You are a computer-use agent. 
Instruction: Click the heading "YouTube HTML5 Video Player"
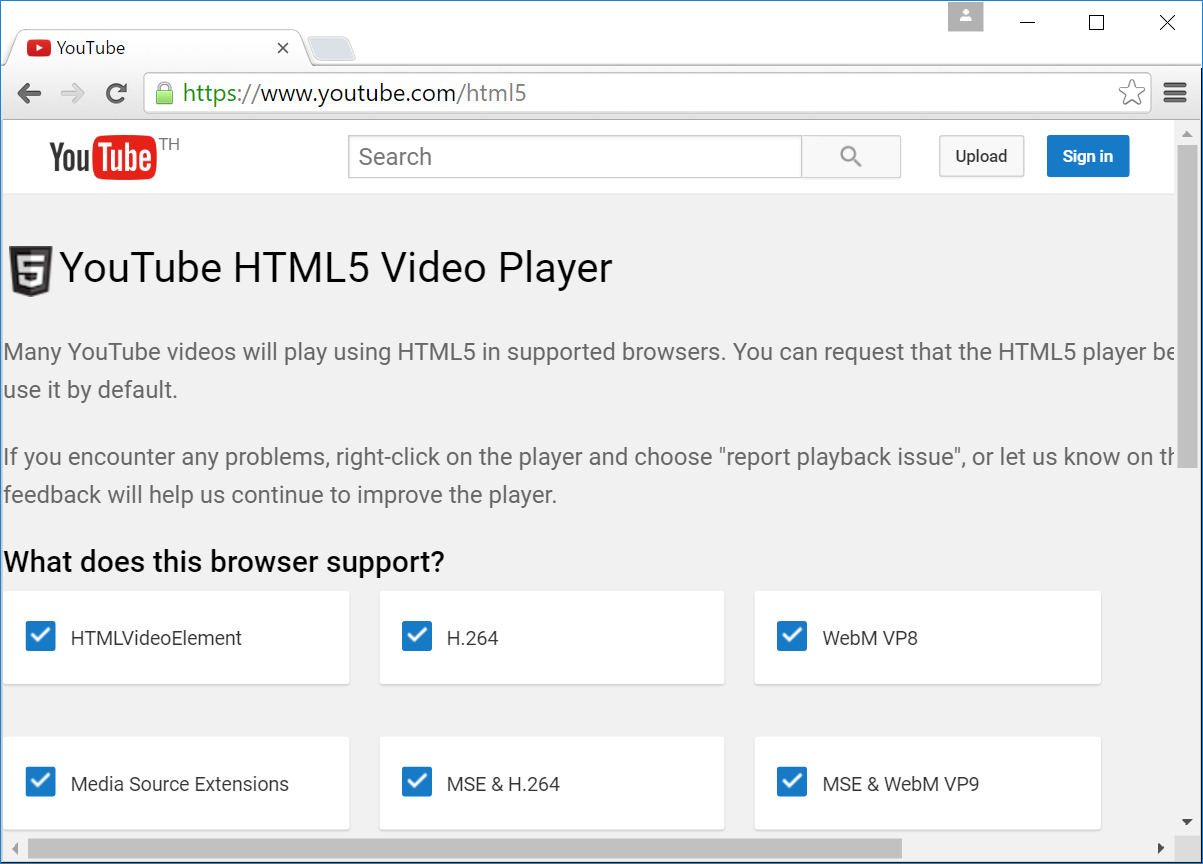tap(336, 268)
